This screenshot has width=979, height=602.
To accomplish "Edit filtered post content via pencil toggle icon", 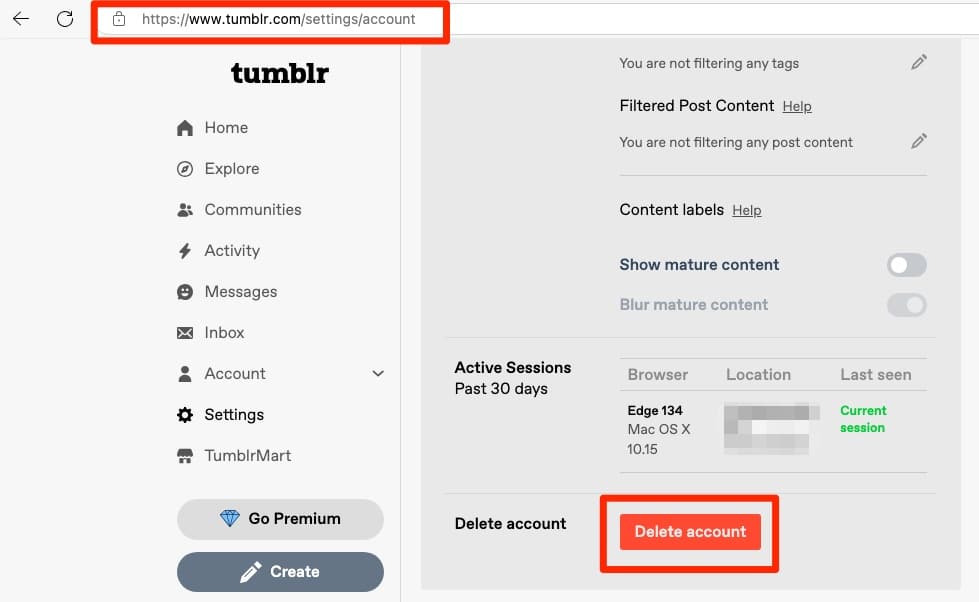I will pos(919,141).
